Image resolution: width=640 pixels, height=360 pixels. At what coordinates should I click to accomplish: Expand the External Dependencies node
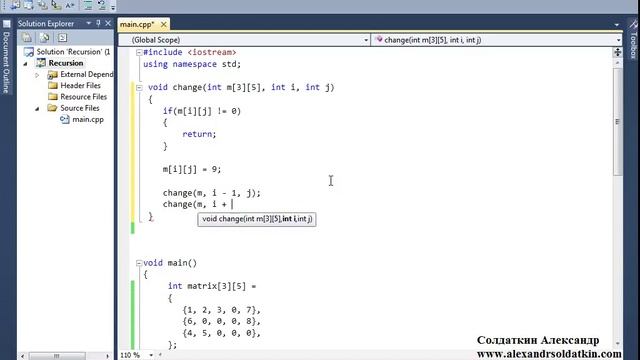pos(37,75)
